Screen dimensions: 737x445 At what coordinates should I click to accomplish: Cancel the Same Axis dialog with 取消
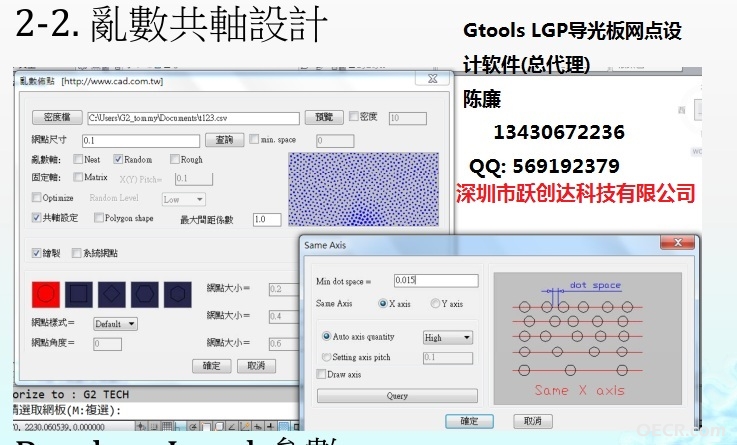coord(533,421)
